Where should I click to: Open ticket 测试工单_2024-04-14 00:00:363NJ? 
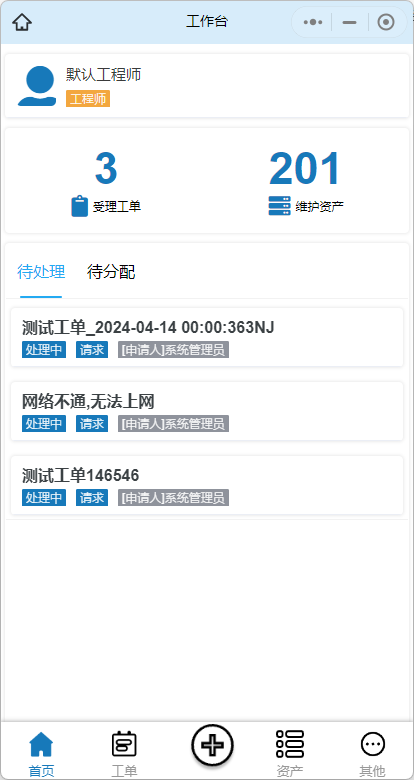tap(207, 337)
